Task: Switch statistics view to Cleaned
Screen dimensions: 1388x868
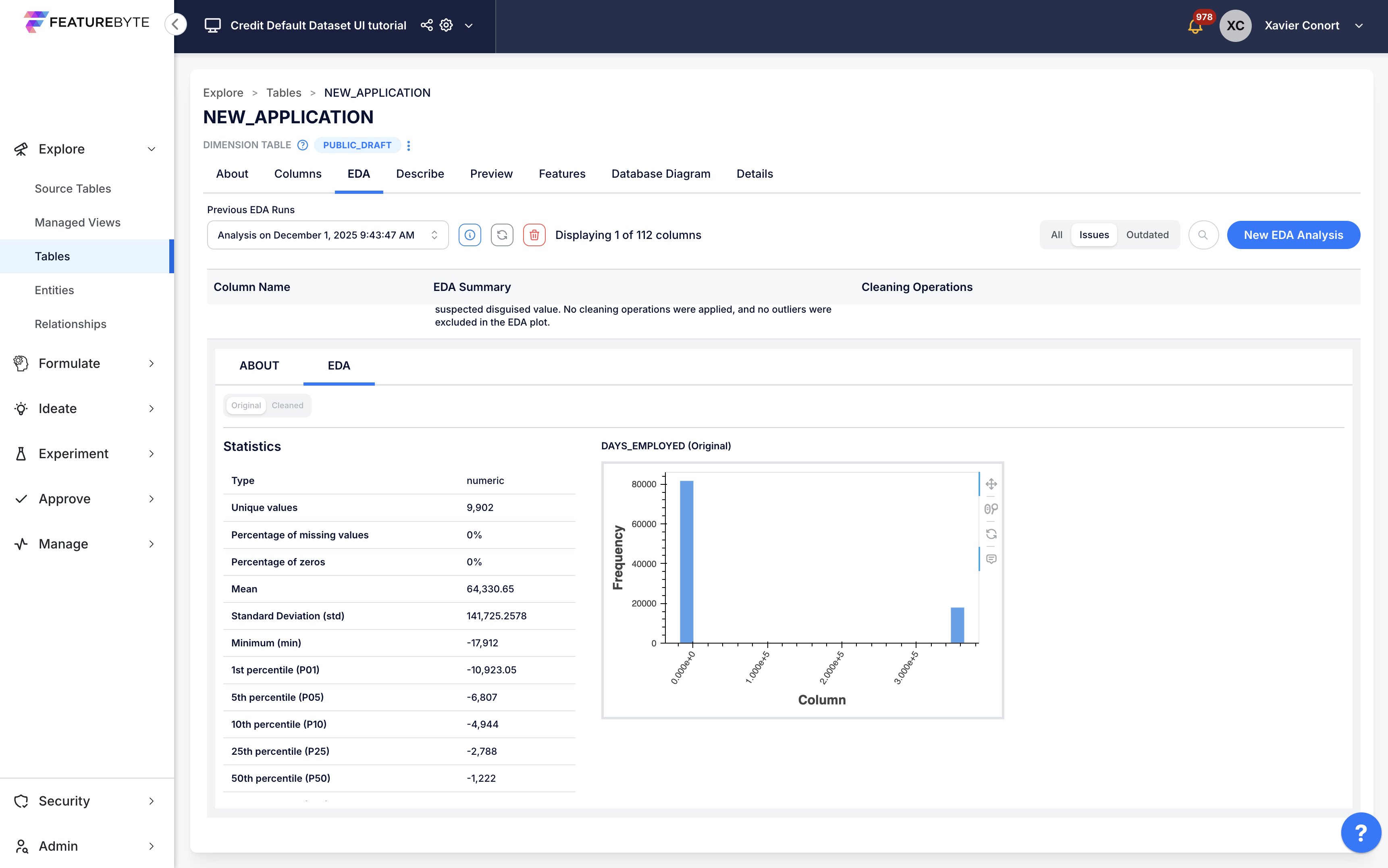Action: tap(287, 405)
